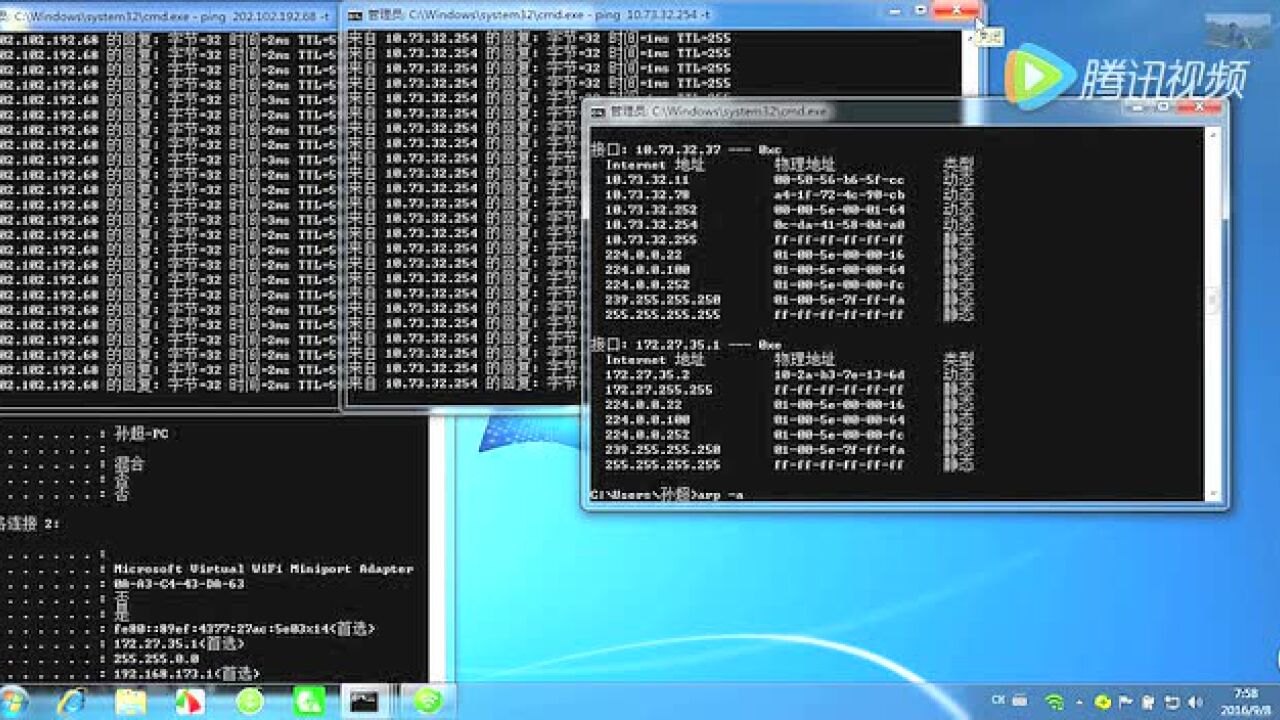1280x720 pixels.
Task: Click the volume speaker tray icon
Action: [1197, 702]
